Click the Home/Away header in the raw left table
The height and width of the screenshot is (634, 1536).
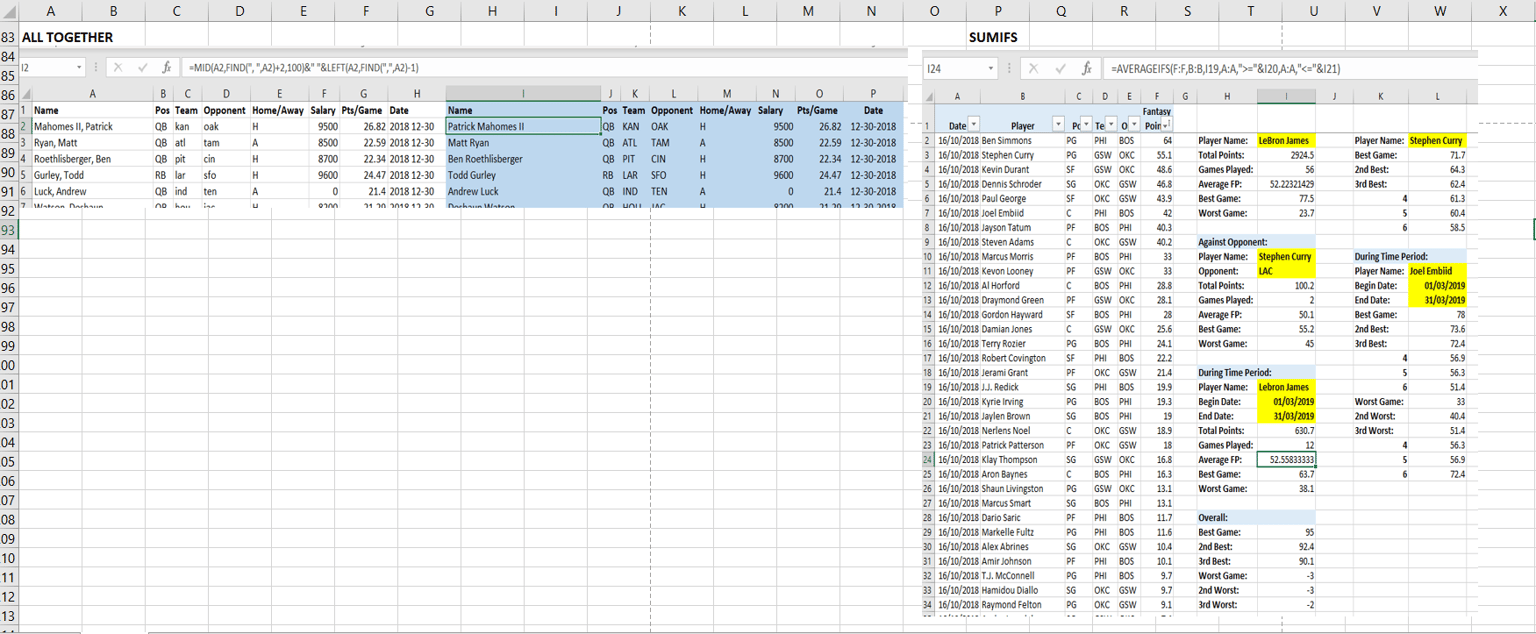click(x=280, y=110)
